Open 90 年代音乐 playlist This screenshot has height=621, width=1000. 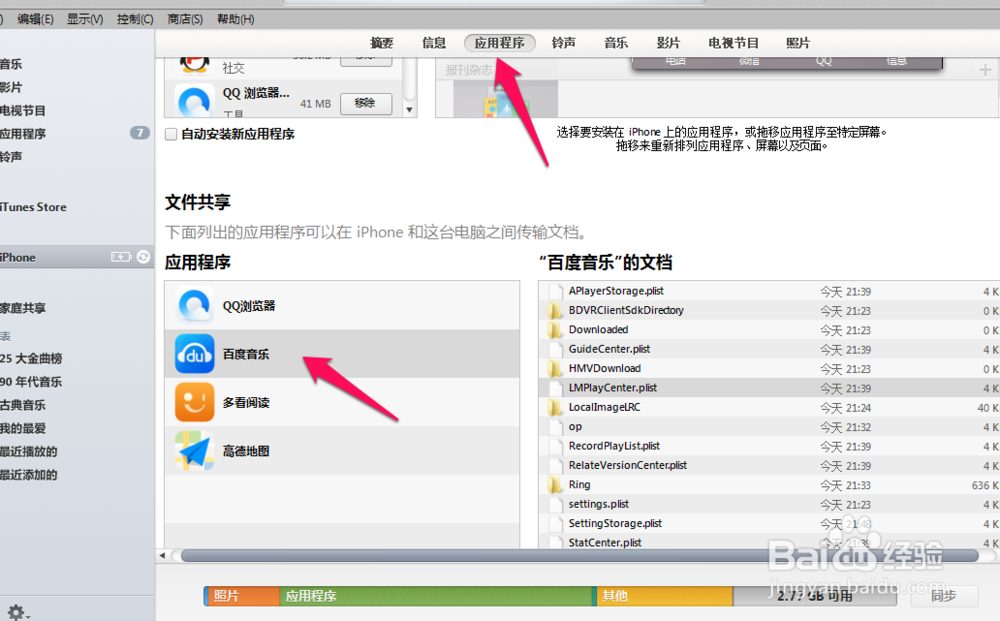31,381
